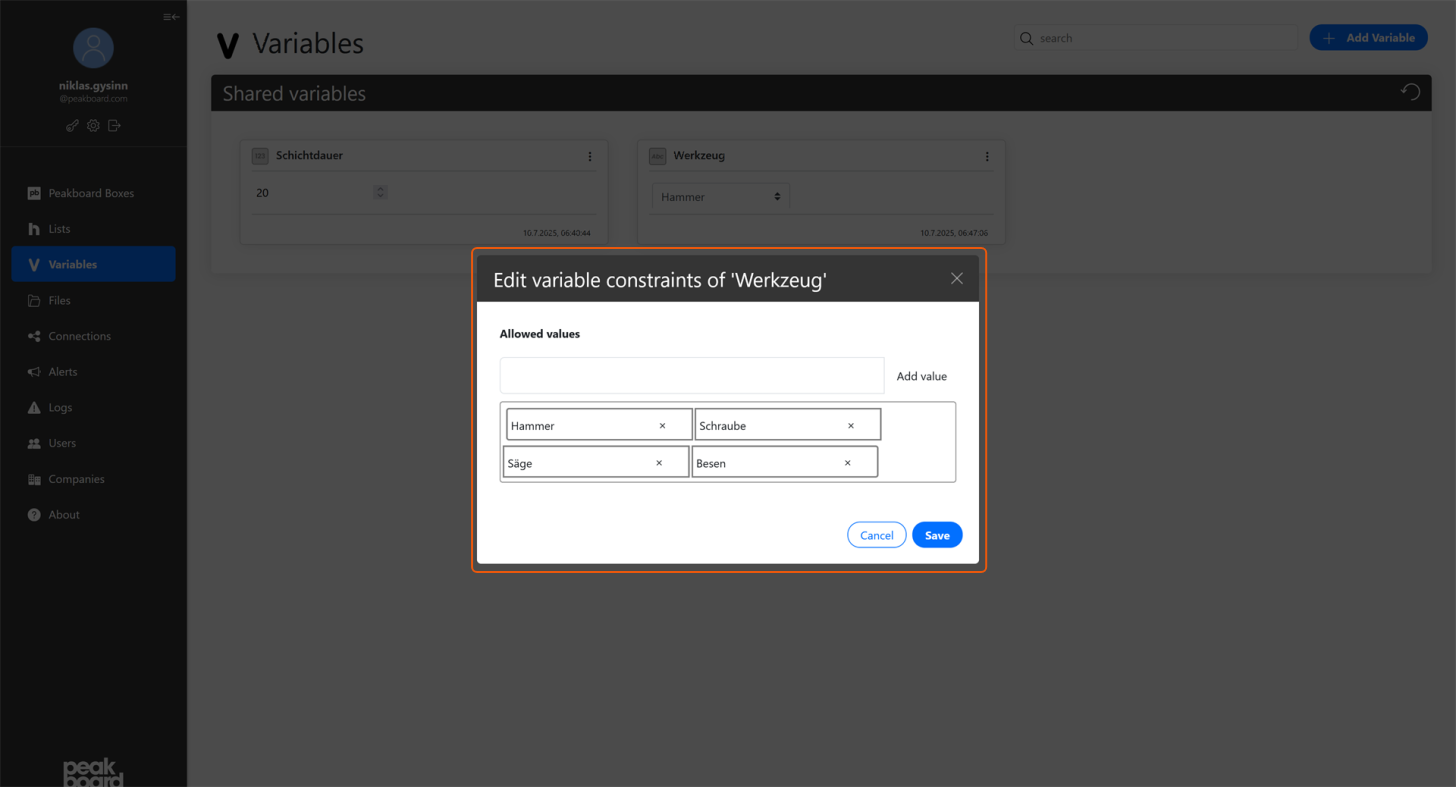Click Add value button

click(921, 376)
